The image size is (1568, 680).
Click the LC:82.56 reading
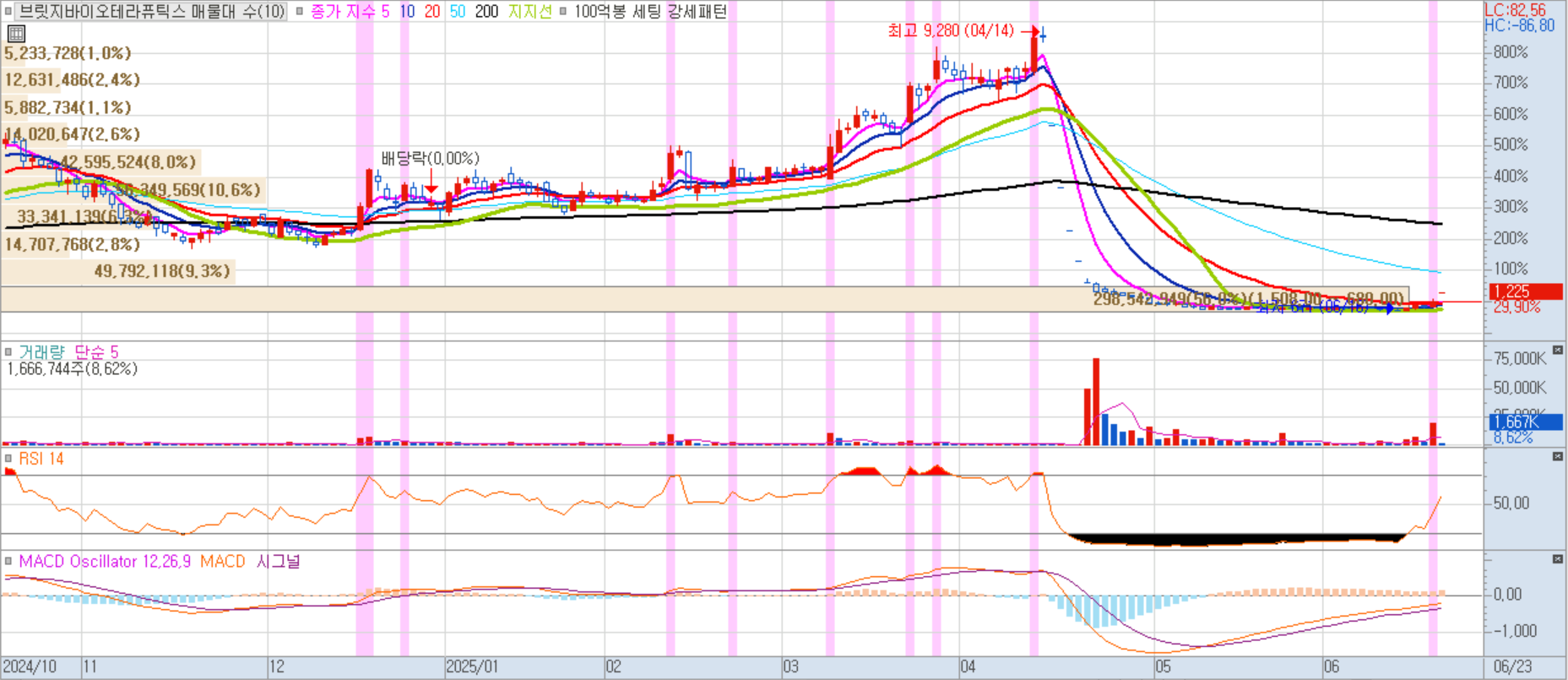point(1516,10)
